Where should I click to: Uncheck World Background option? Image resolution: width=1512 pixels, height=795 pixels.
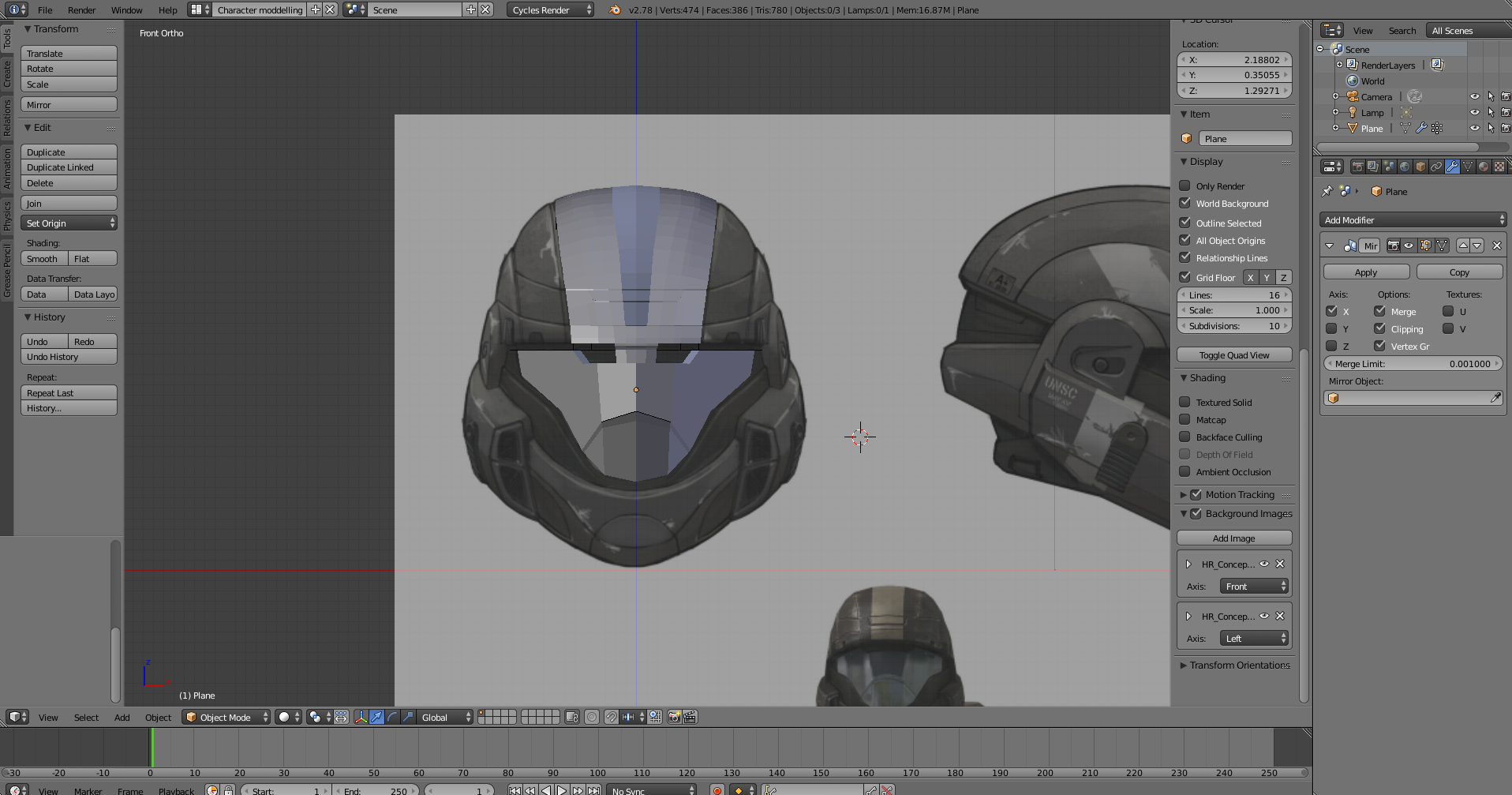coord(1185,203)
